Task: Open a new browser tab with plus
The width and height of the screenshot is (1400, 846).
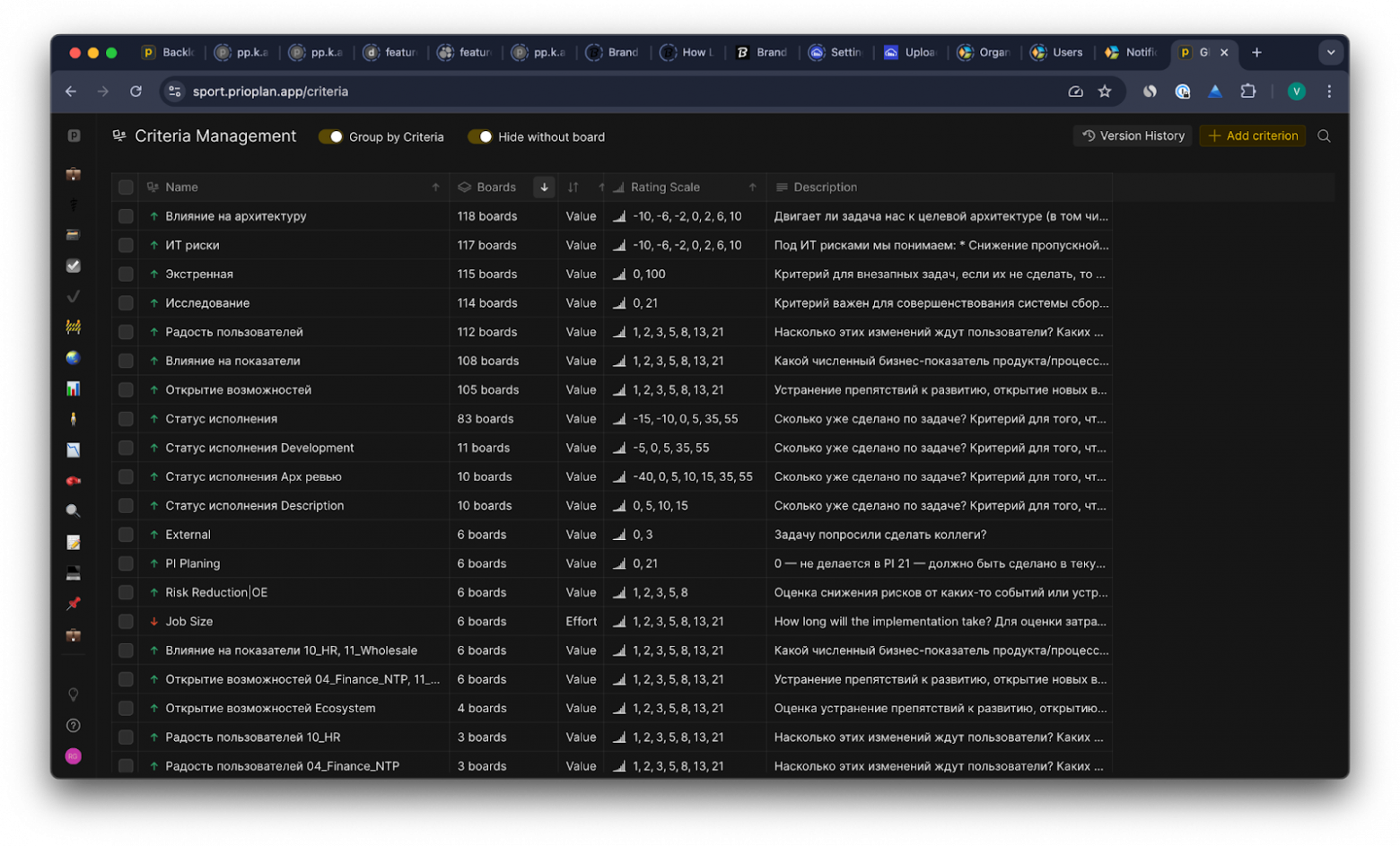Action: (1256, 52)
